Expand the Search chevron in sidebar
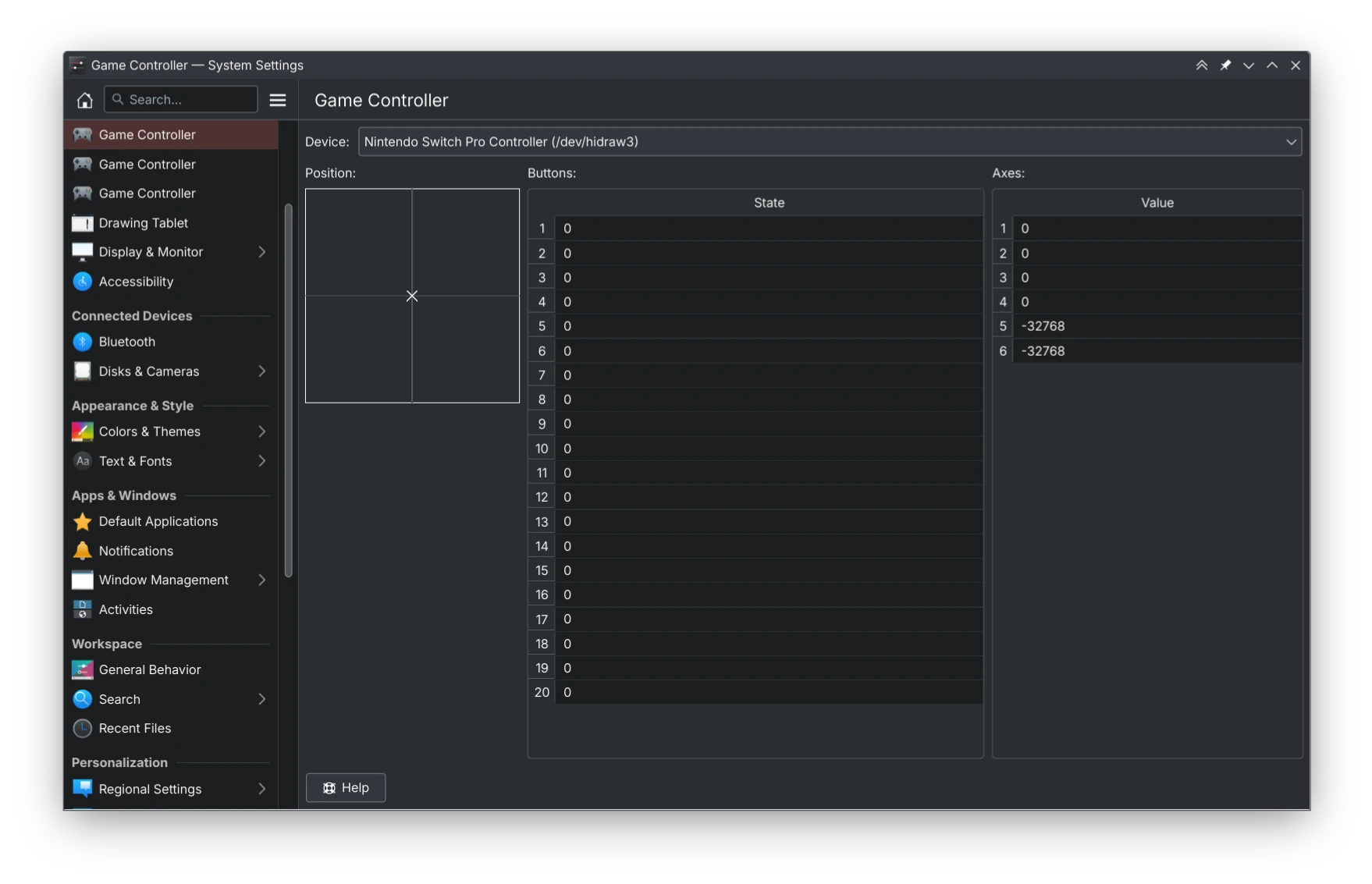The height and width of the screenshot is (884, 1372). (x=262, y=699)
